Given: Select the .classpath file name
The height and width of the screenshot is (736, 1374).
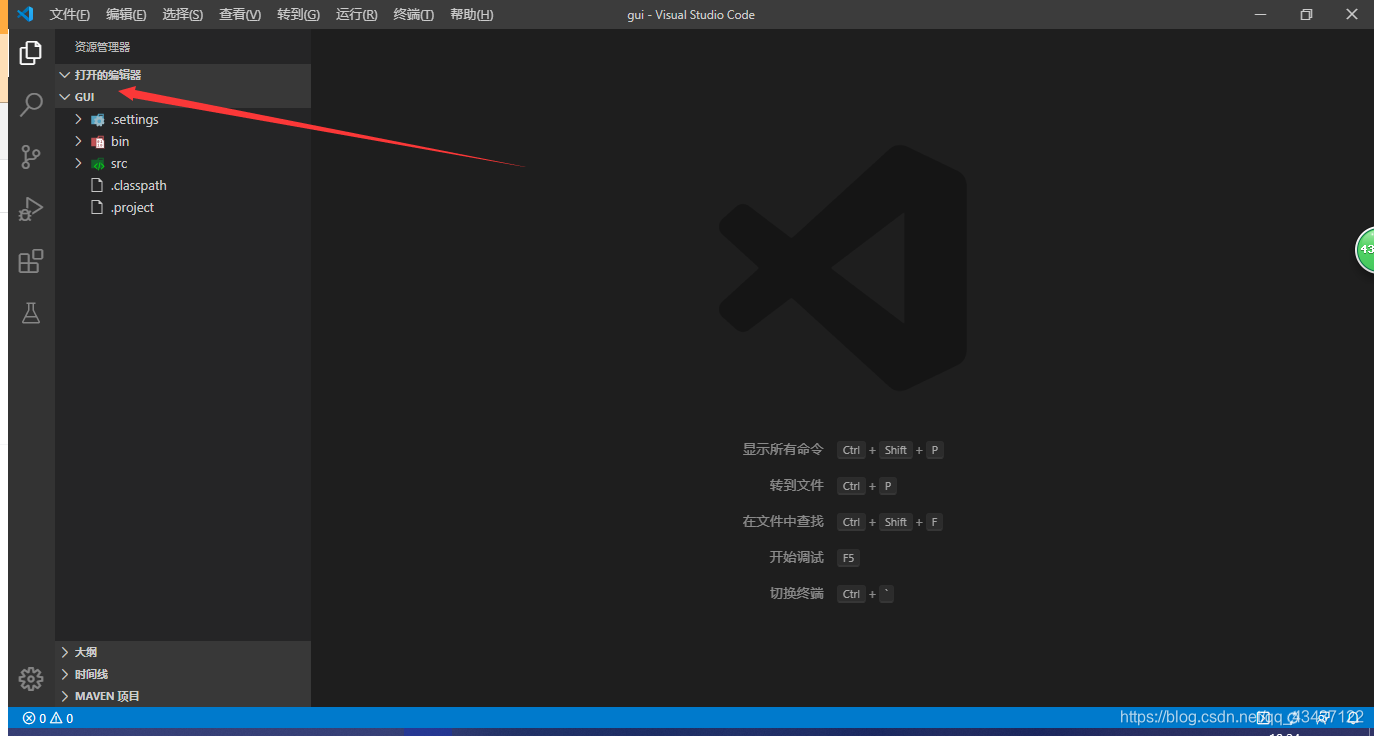Looking at the screenshot, I should tap(139, 186).
